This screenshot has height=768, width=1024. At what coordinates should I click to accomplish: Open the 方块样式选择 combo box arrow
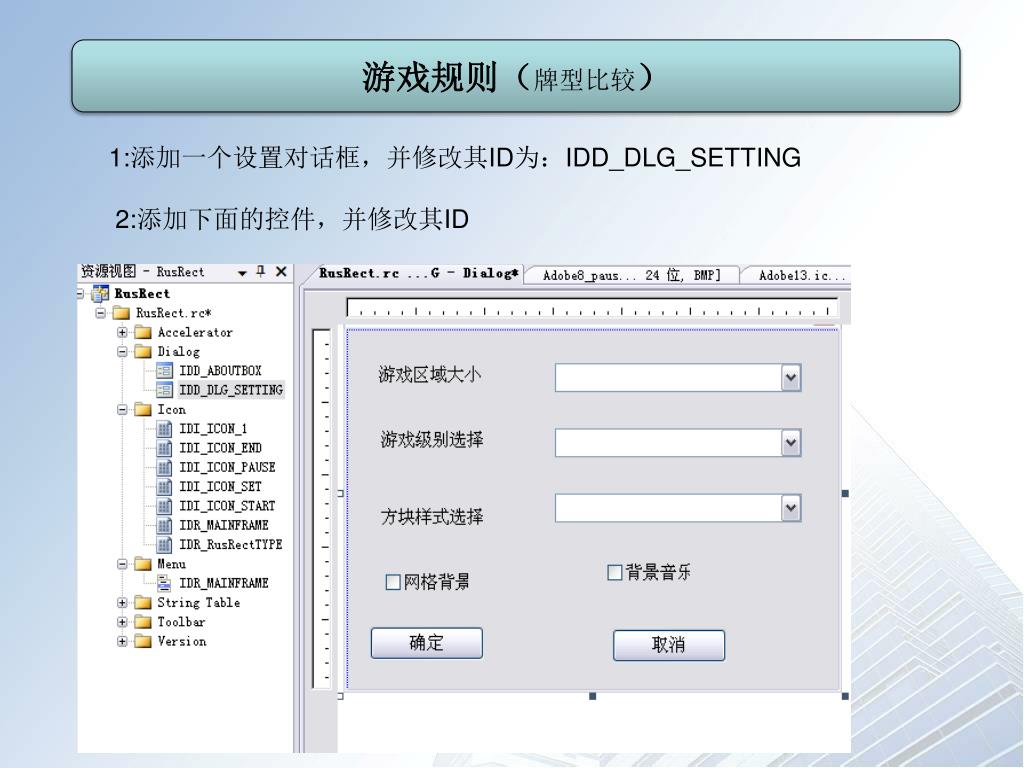coord(791,508)
